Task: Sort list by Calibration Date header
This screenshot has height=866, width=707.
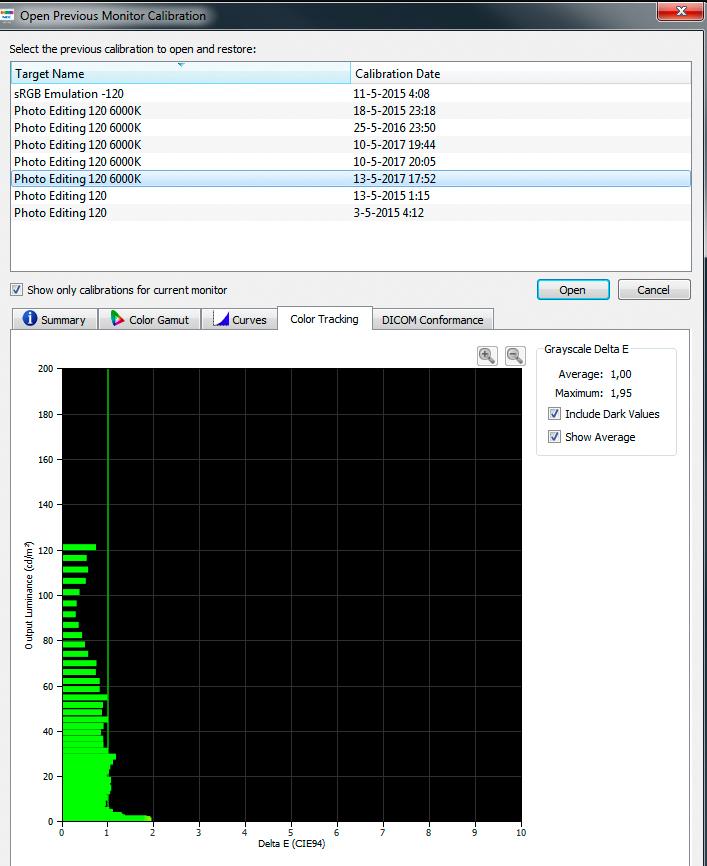Action: click(x=521, y=73)
